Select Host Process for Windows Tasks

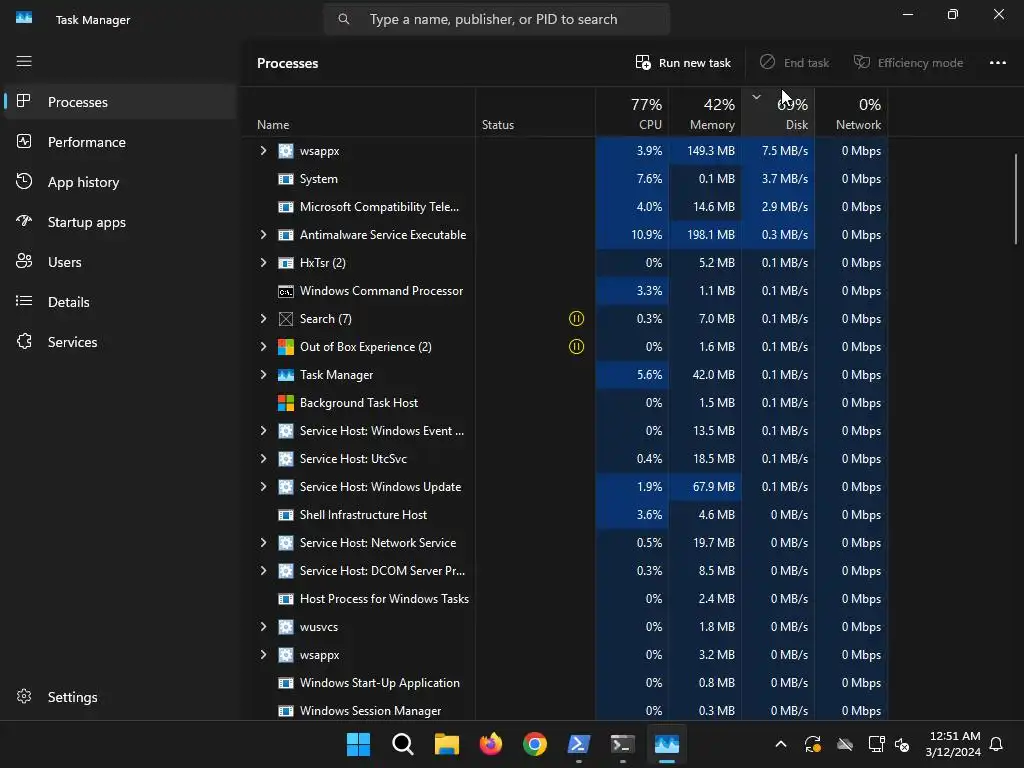click(x=566, y=599)
